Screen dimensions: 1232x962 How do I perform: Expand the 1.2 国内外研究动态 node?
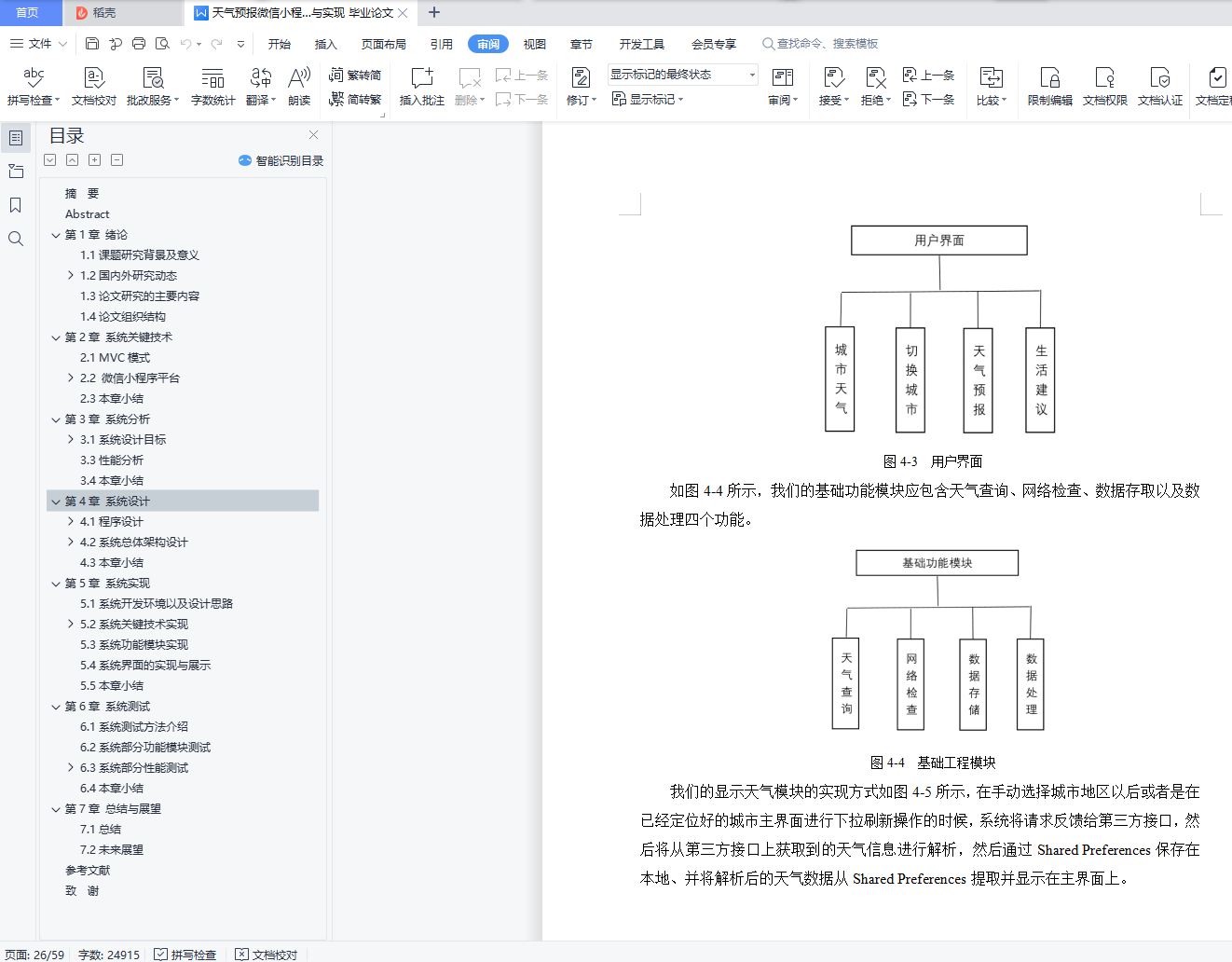[x=71, y=276]
